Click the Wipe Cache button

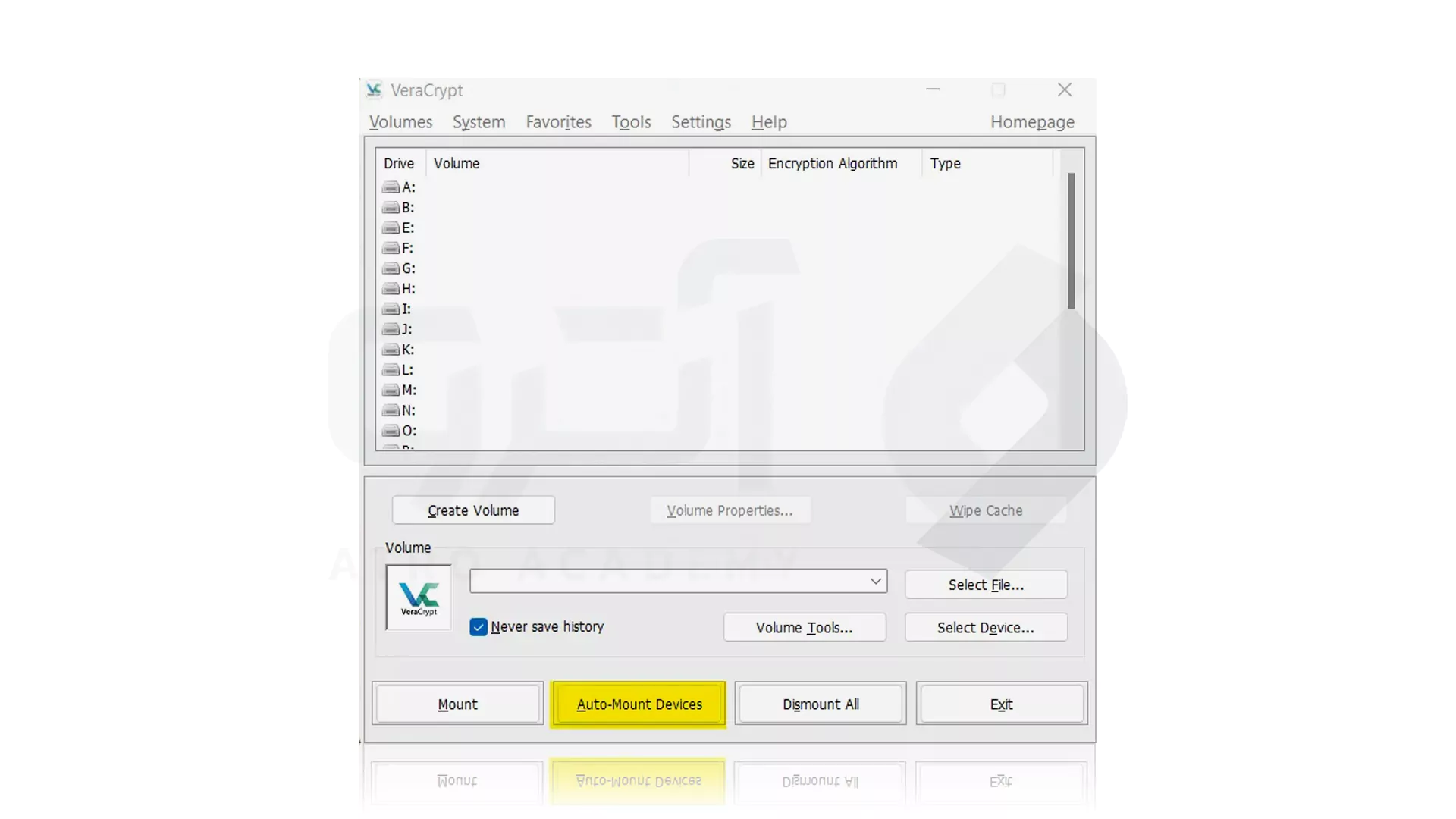pyautogui.click(x=986, y=510)
